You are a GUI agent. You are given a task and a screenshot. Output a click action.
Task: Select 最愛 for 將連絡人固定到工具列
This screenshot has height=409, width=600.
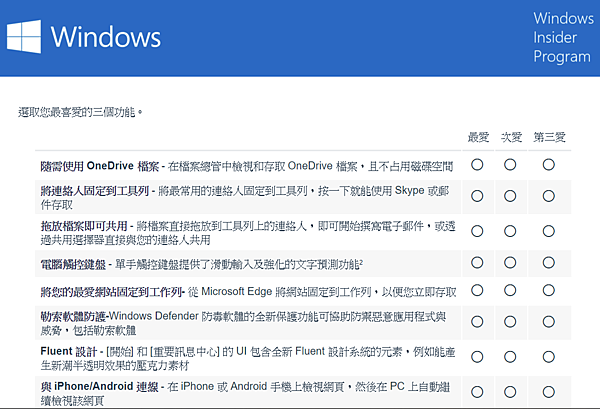point(477,196)
